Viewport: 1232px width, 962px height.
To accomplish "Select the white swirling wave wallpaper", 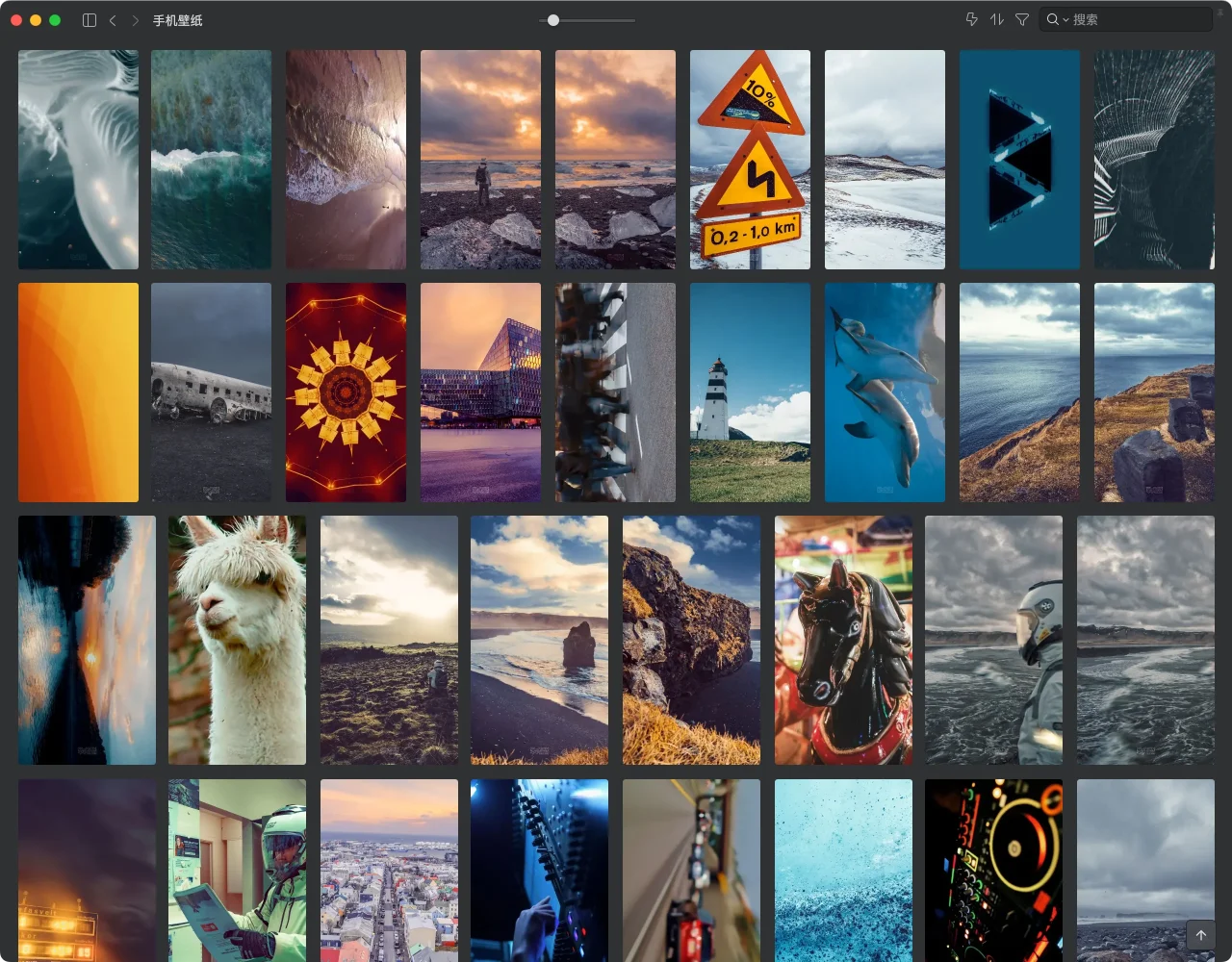I will [78, 160].
